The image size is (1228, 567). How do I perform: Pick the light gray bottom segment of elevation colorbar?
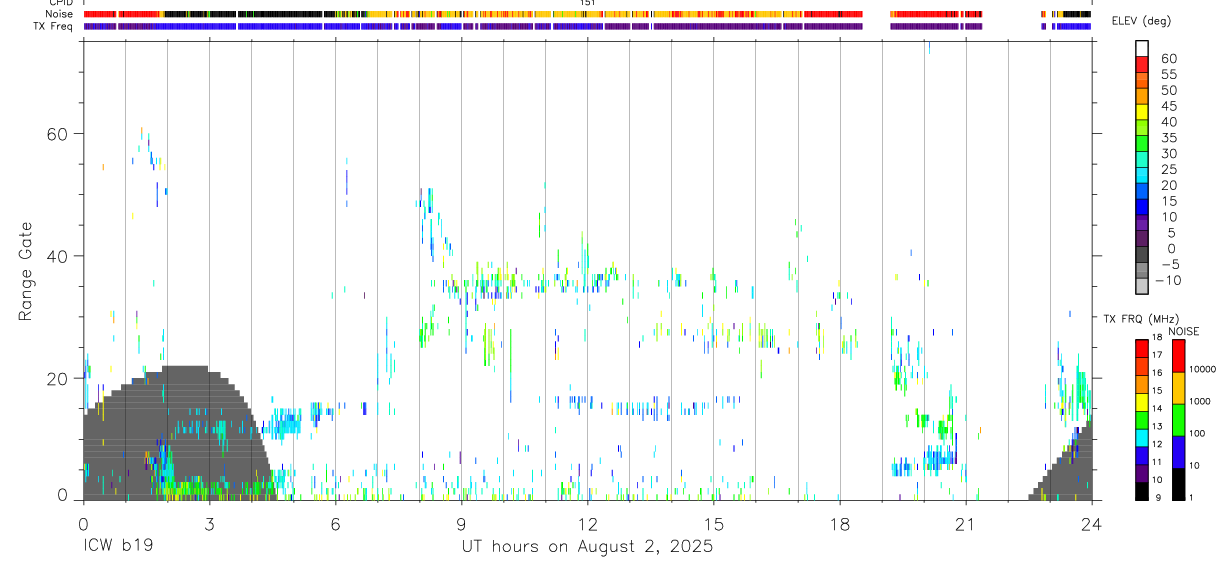[1142, 286]
